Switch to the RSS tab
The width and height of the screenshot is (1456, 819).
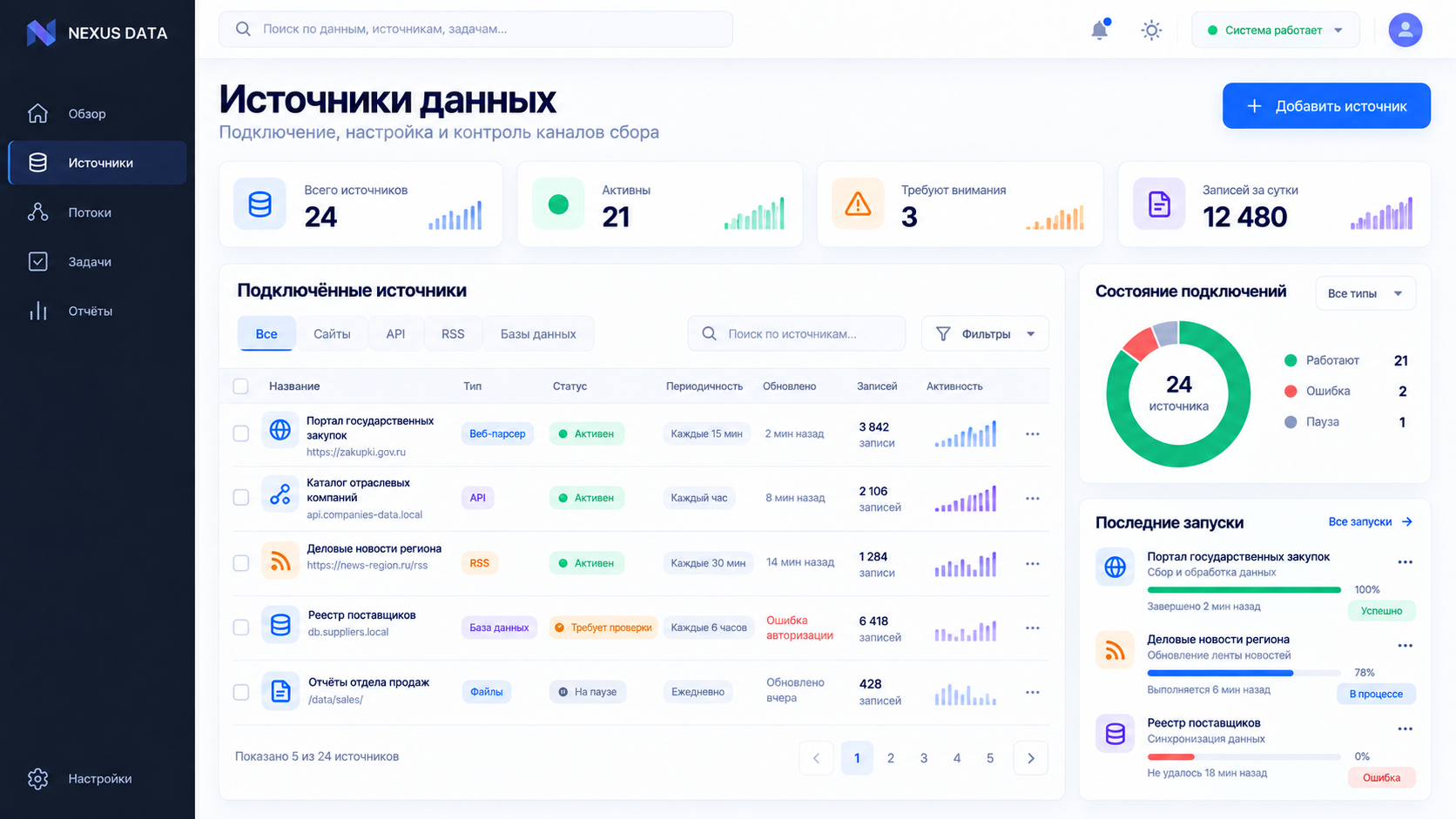453,334
